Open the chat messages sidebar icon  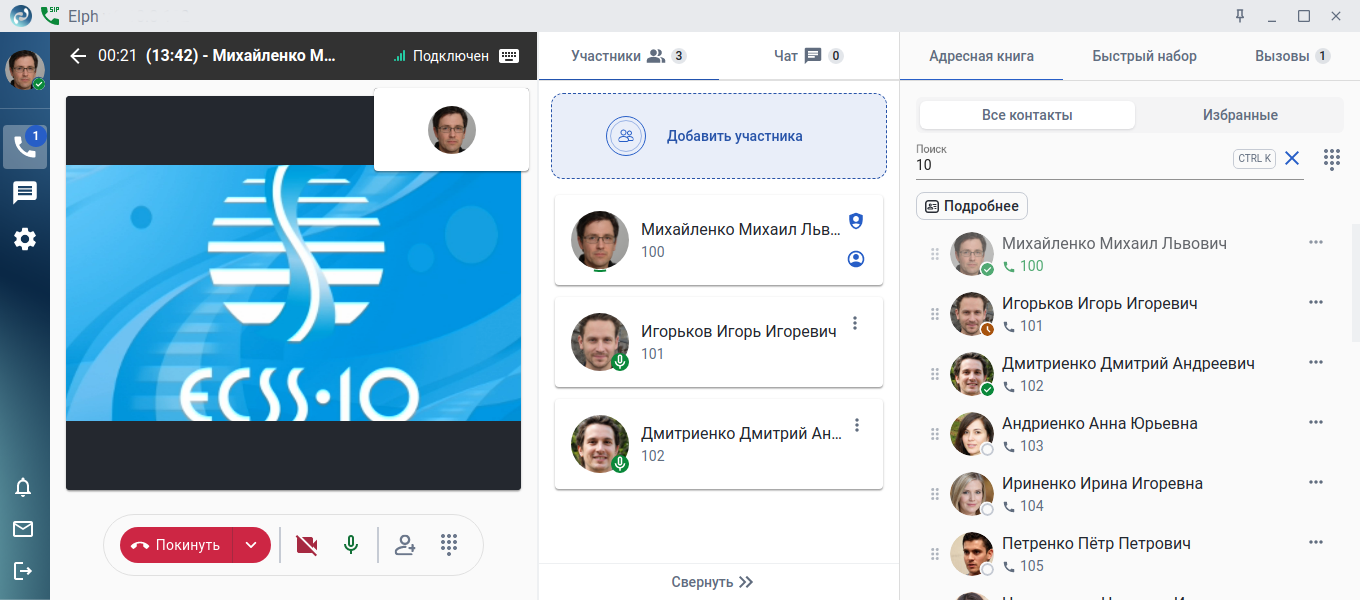(x=25, y=193)
